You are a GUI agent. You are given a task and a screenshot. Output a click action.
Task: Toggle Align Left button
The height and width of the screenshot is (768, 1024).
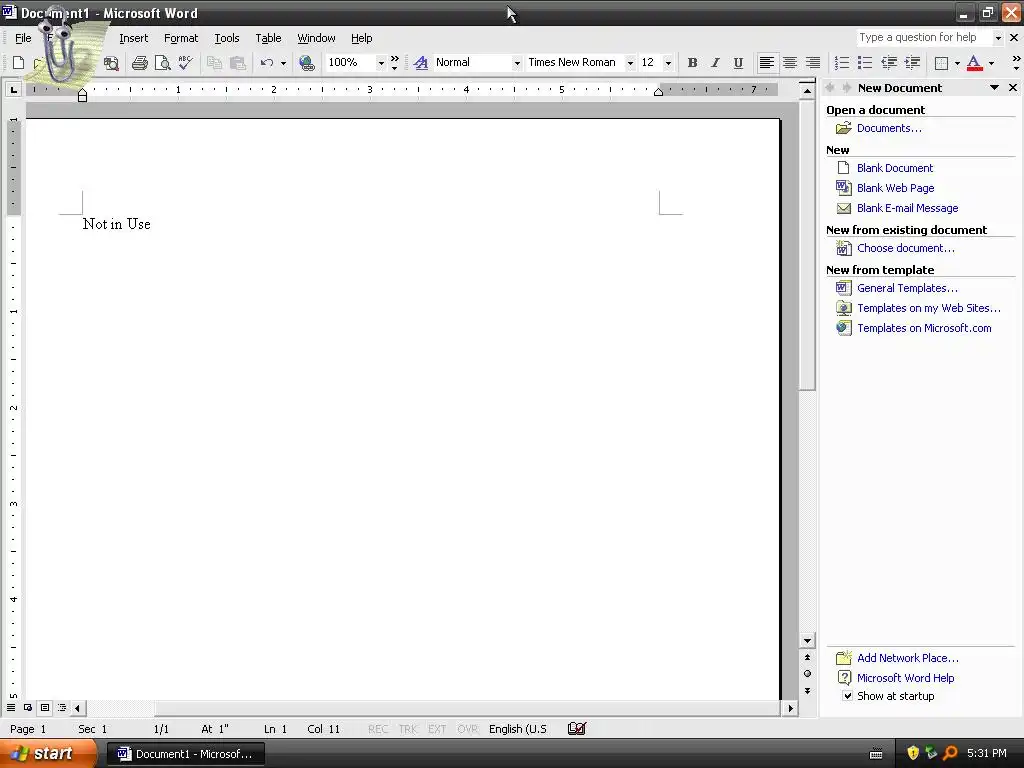(x=767, y=63)
